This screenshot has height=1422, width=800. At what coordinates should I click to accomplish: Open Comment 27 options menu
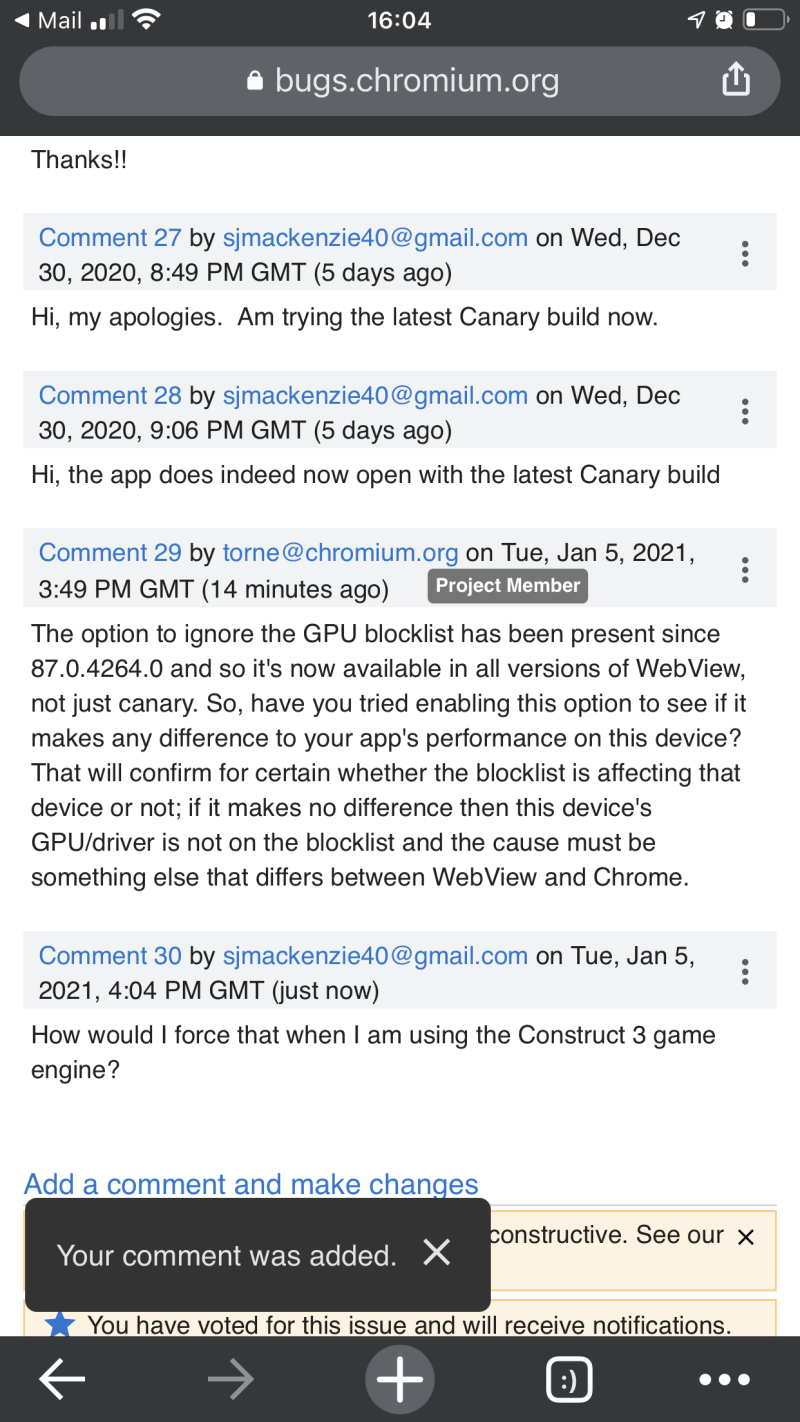click(745, 253)
